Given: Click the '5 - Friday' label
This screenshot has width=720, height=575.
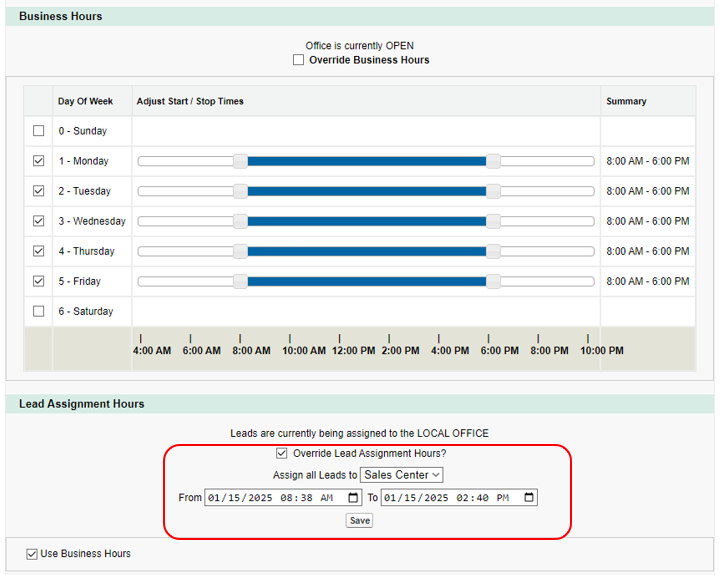Looking at the screenshot, I should [79, 282].
